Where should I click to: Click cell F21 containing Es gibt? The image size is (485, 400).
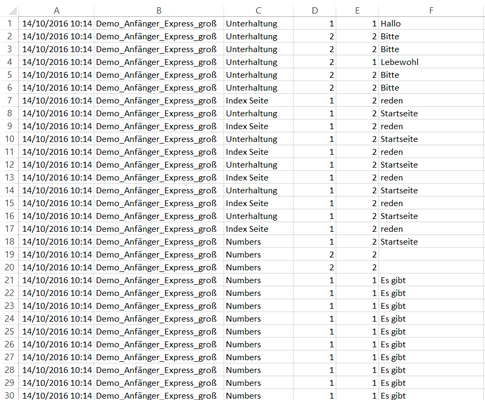(x=432, y=280)
